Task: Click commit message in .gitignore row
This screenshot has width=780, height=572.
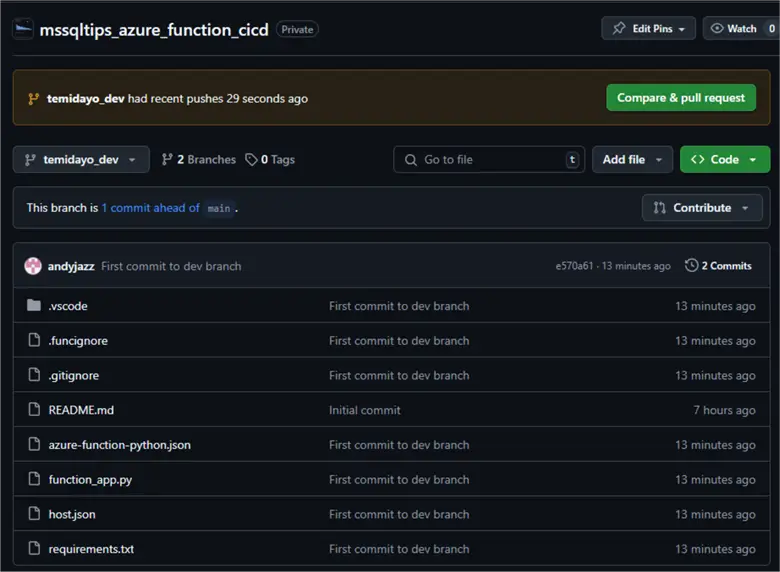Action: click(399, 376)
